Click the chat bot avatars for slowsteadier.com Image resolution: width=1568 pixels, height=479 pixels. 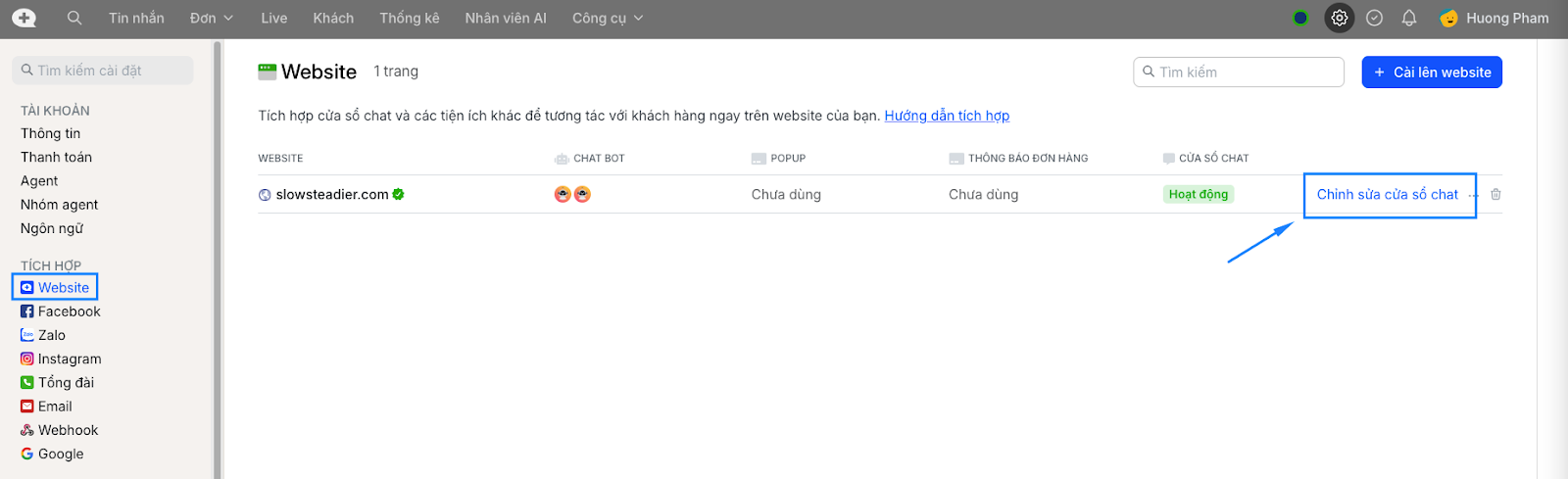coord(572,194)
